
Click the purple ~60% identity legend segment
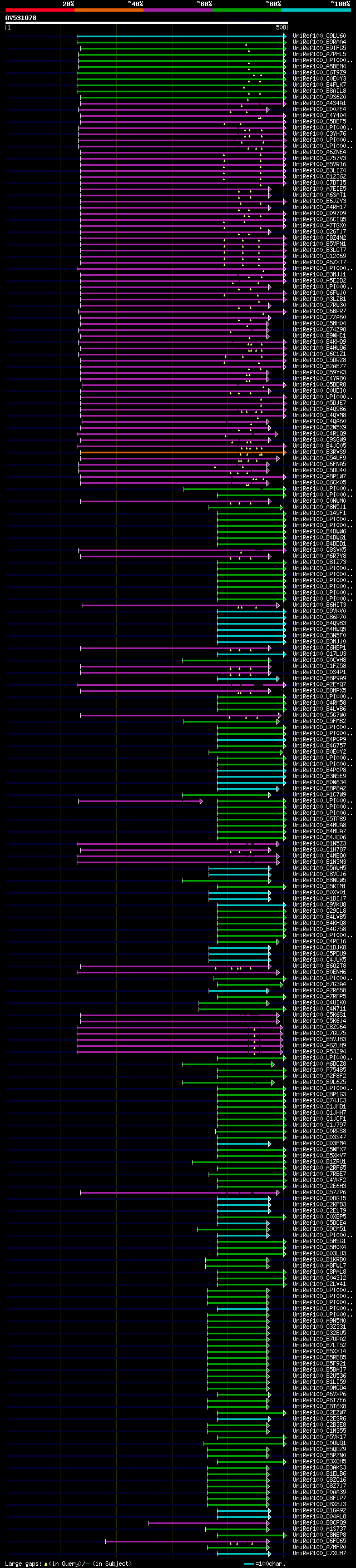[179, 10]
